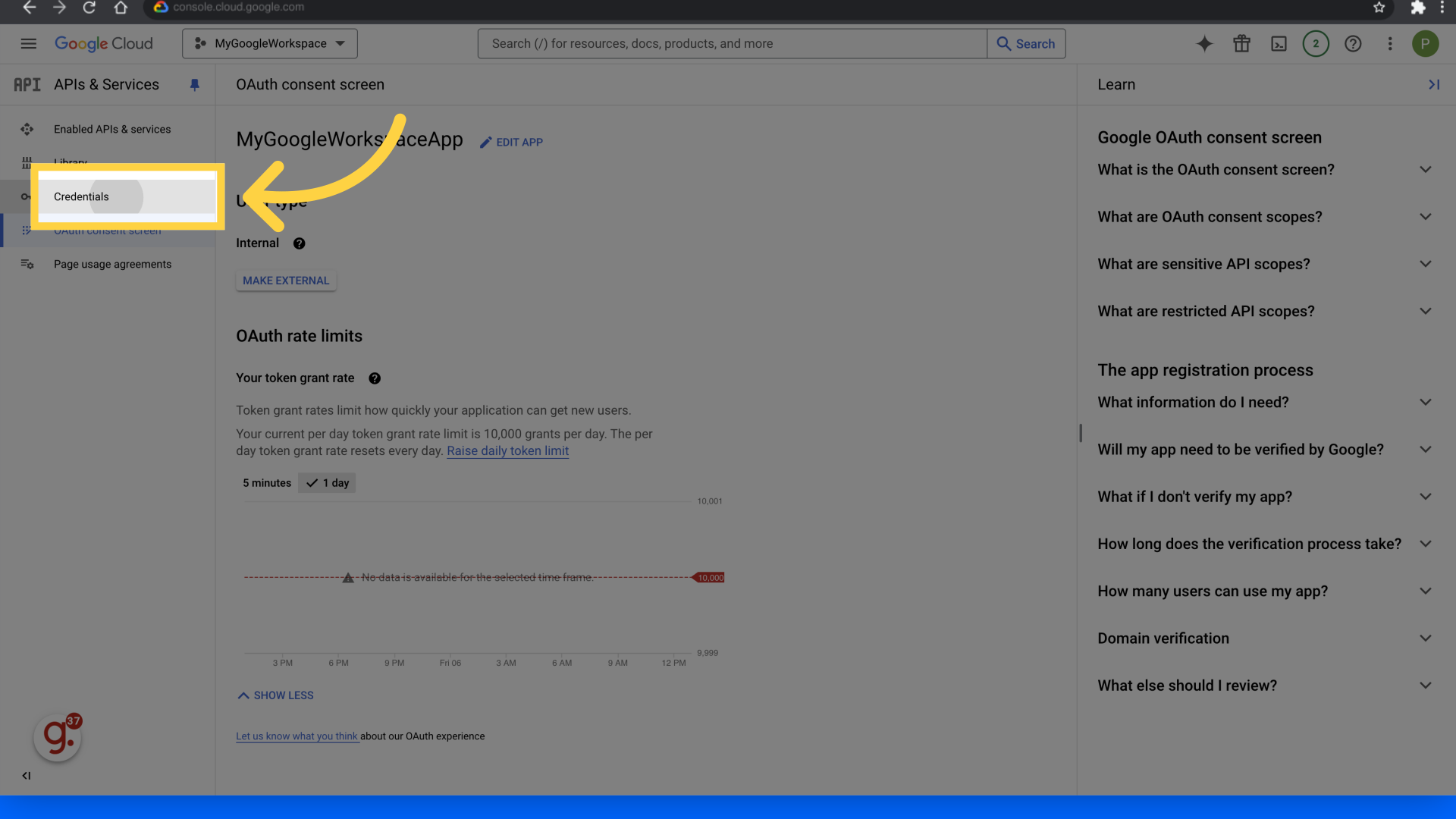
Task: Focus the resources and docs search field
Action: [732, 44]
